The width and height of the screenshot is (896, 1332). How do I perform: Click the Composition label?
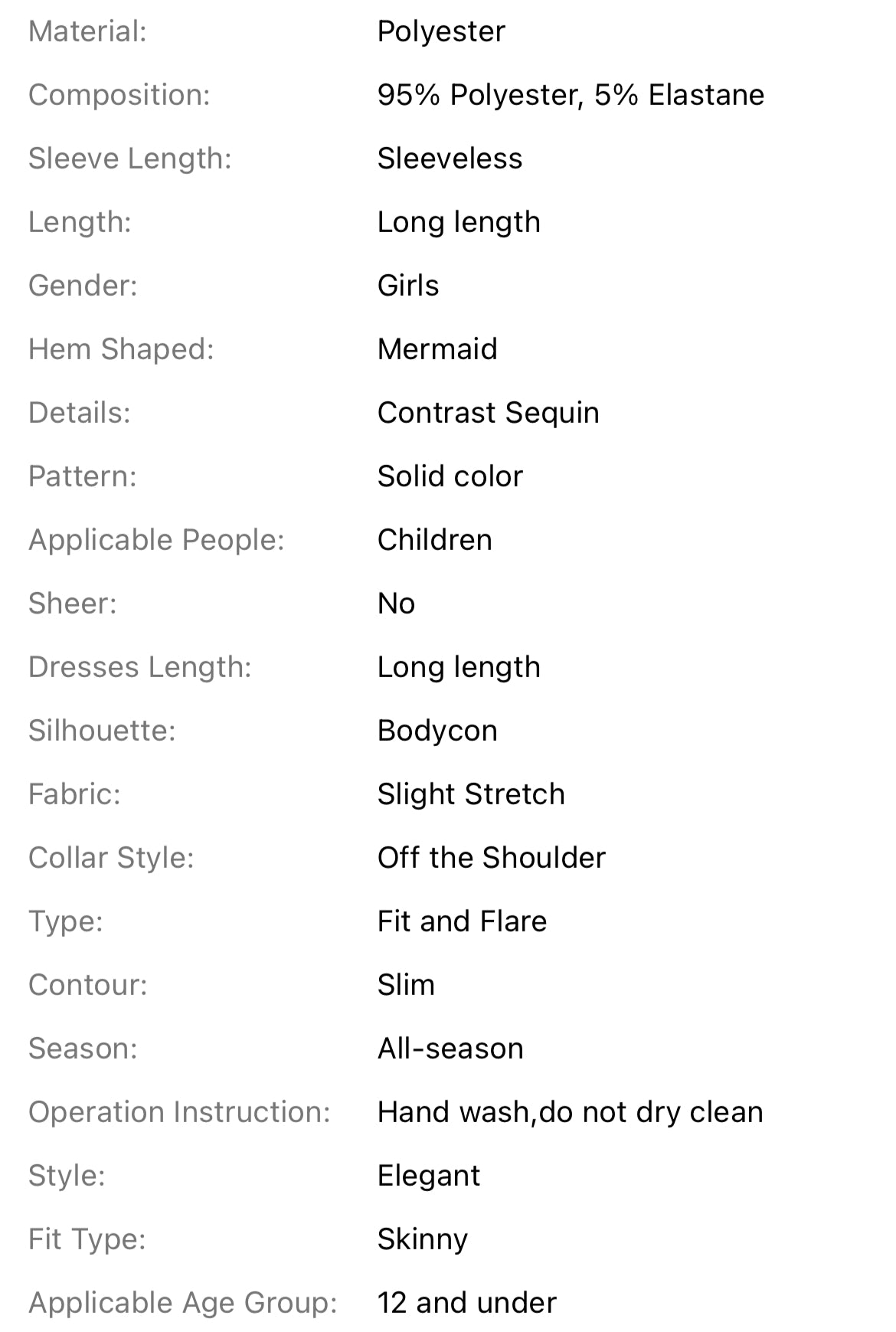(119, 96)
